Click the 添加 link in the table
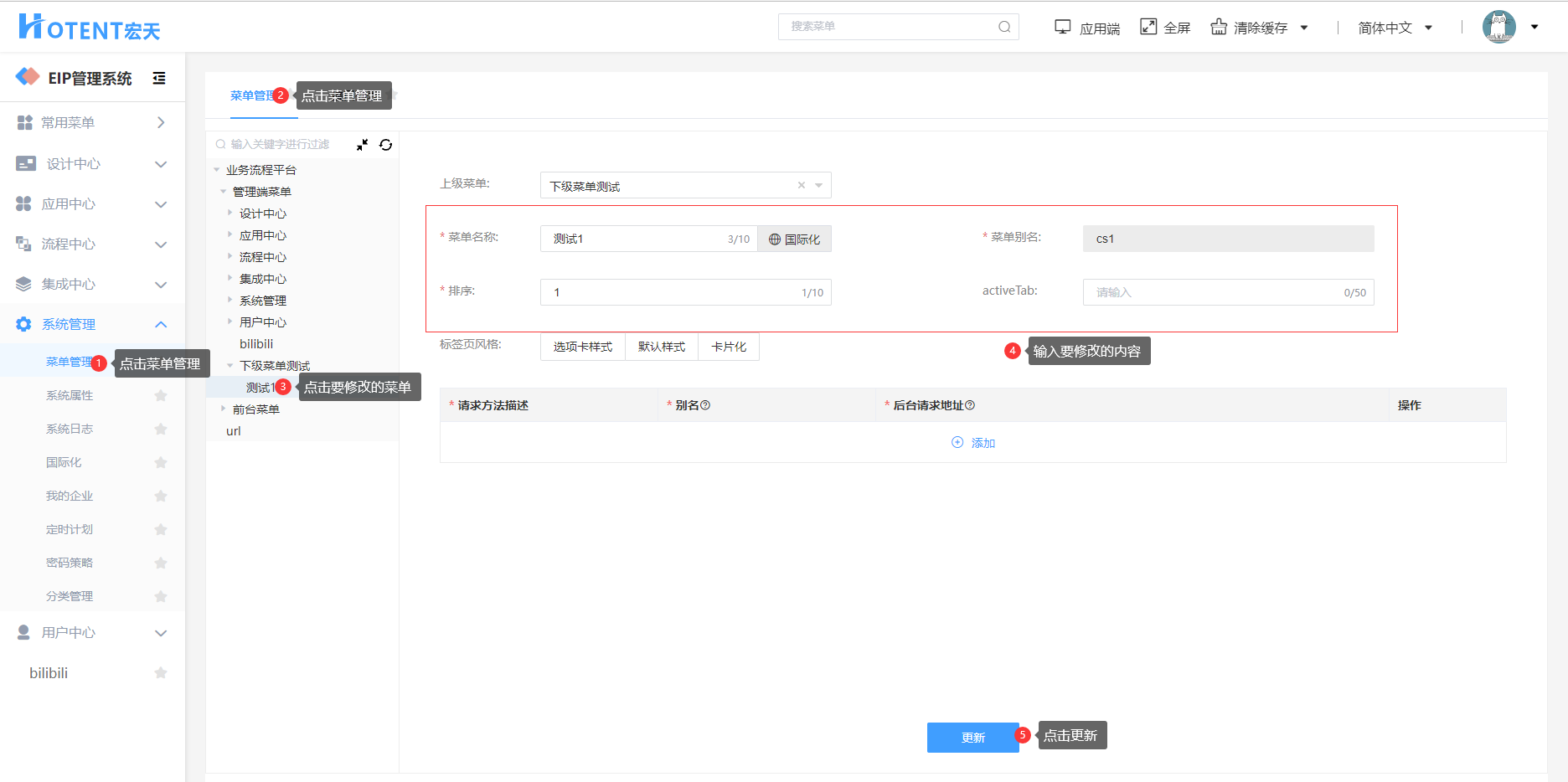Viewport: 1568px width, 782px height. (x=973, y=443)
